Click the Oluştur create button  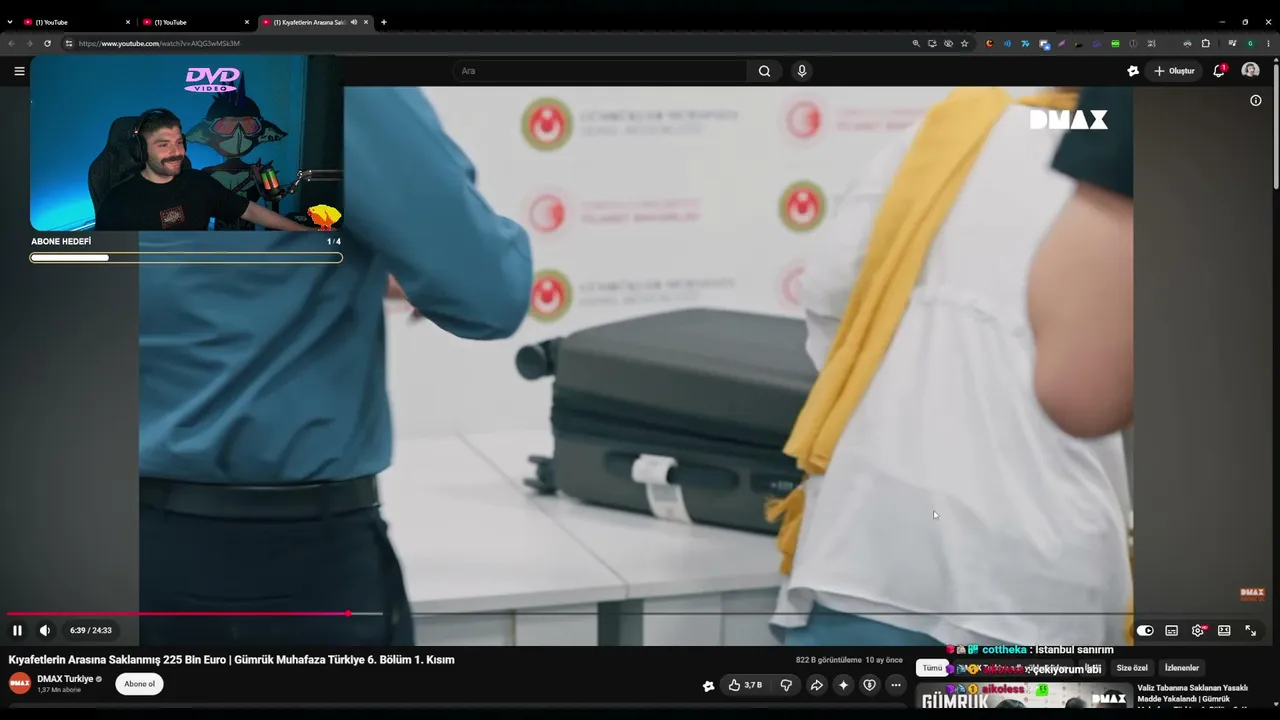click(x=1174, y=71)
